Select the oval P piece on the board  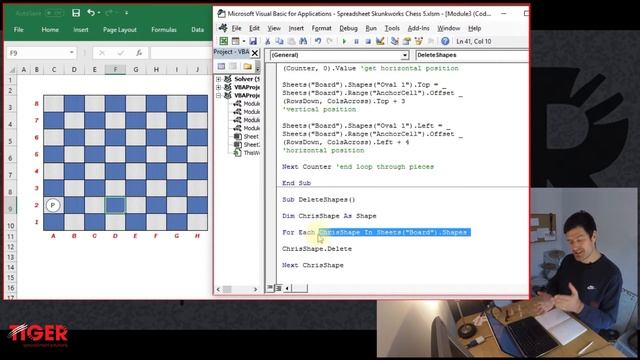pos(53,205)
